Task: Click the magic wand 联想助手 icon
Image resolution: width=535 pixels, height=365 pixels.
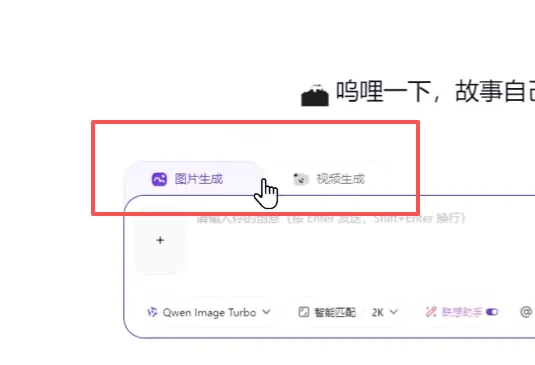Action: 431,312
